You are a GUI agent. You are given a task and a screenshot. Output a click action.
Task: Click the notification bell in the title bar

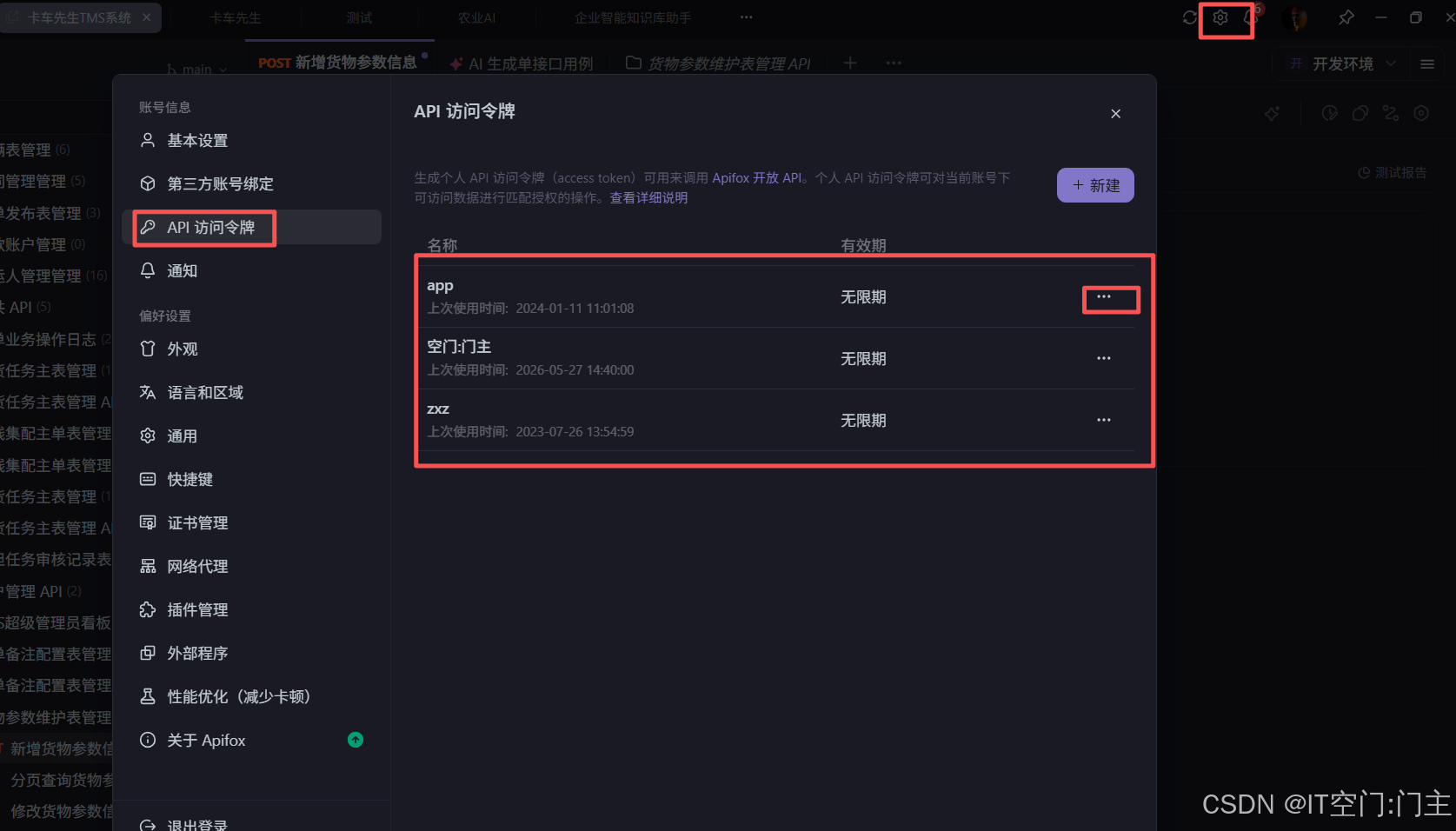(1252, 17)
